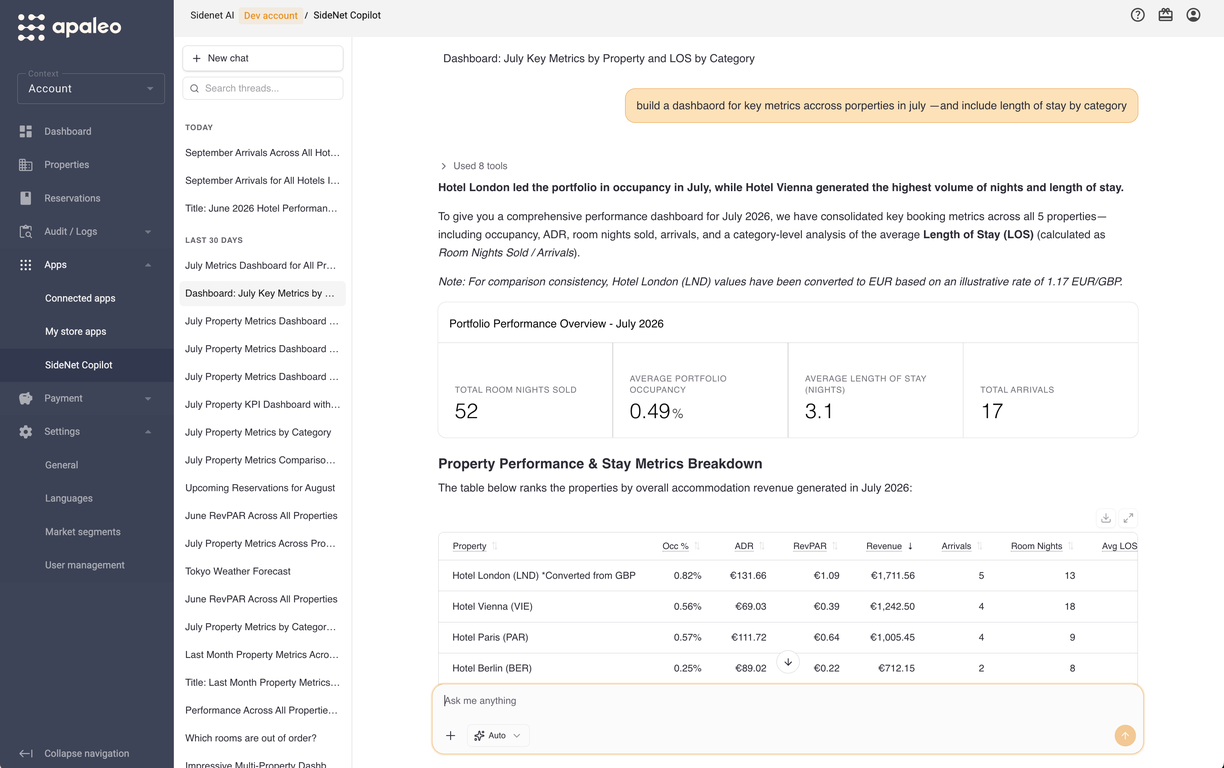Click the Dashboard sidebar icon
The width and height of the screenshot is (1224, 768).
coord(26,131)
